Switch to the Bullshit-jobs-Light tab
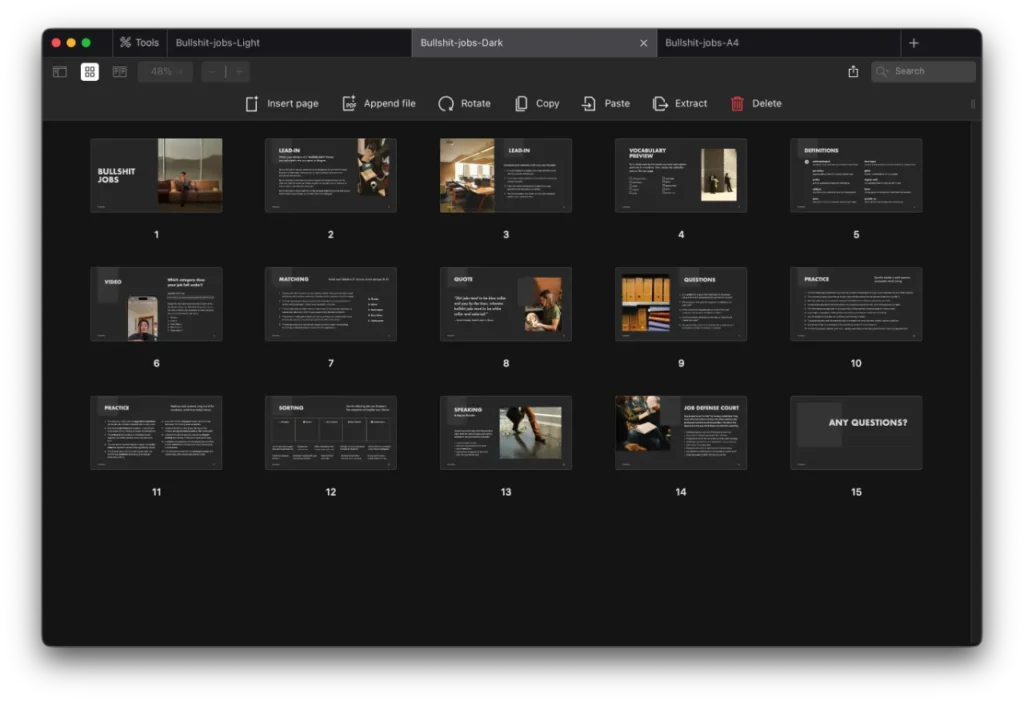 pyautogui.click(x=218, y=43)
